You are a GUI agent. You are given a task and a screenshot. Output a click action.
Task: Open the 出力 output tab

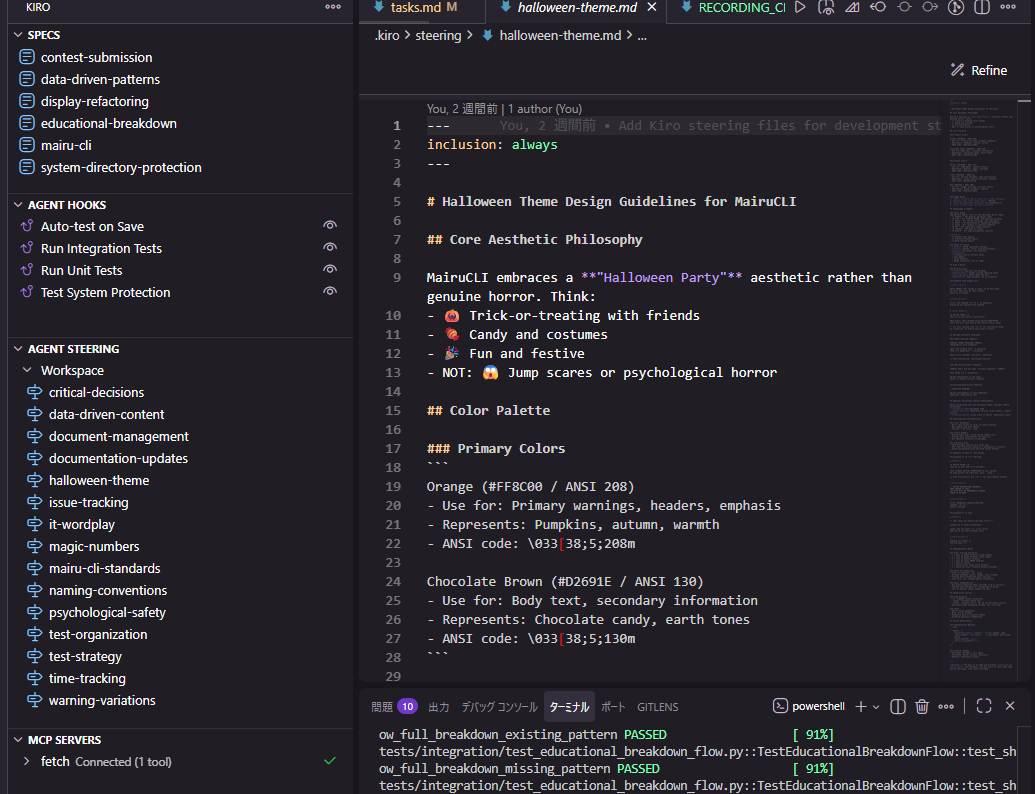[439, 707]
